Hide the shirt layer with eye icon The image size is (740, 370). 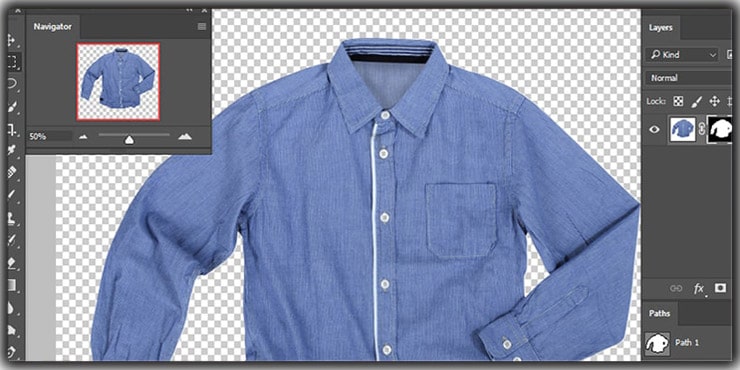(x=655, y=129)
